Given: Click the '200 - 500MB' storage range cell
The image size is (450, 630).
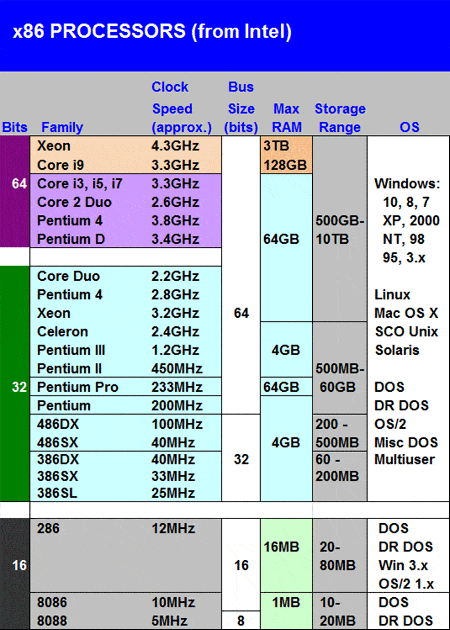Looking at the screenshot, I should [x=337, y=433].
